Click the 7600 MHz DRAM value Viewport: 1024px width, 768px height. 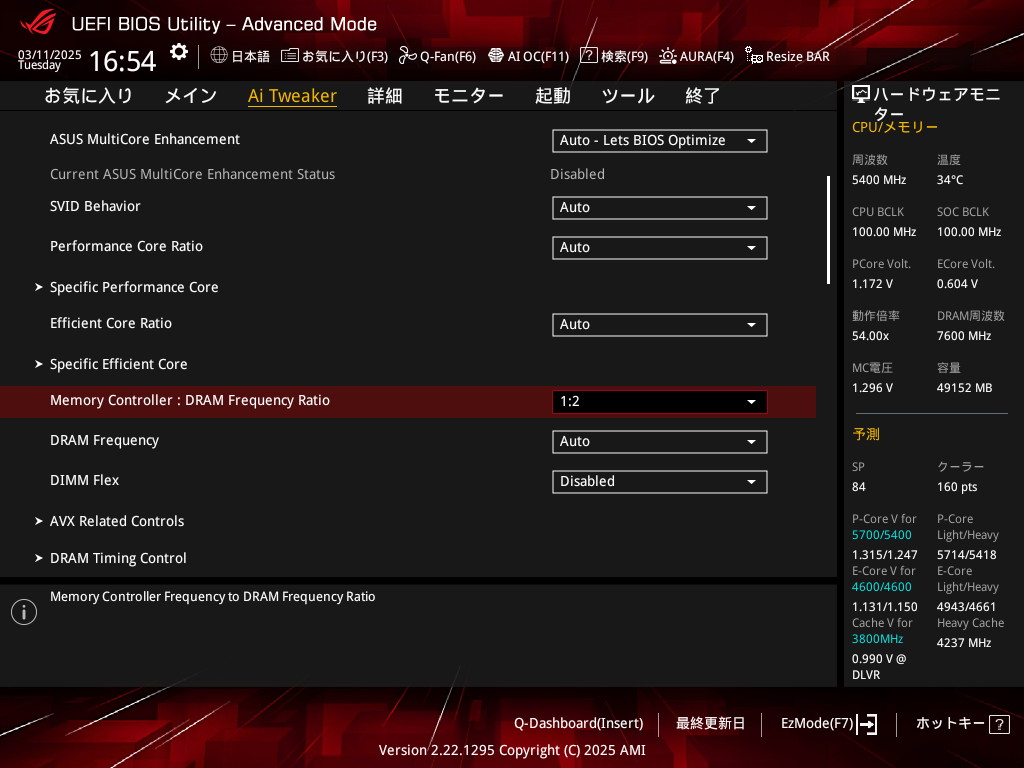964,336
